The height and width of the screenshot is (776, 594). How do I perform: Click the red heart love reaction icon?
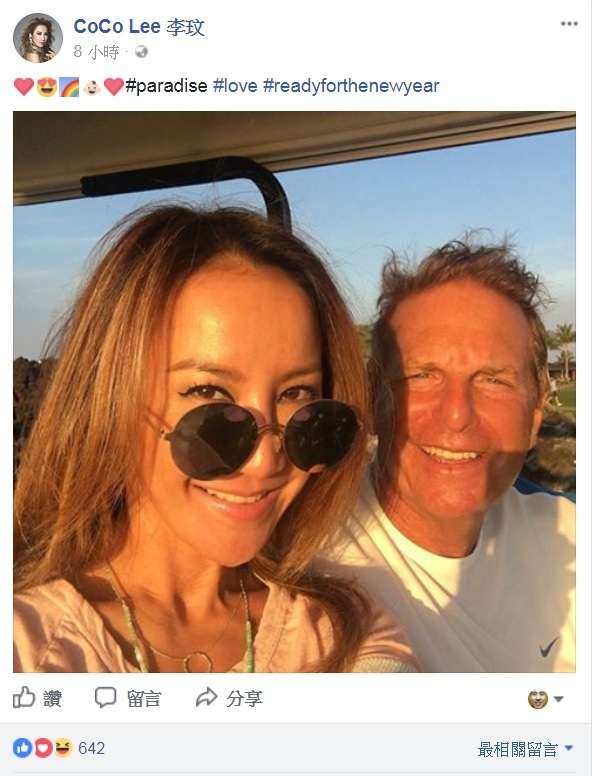43,748
